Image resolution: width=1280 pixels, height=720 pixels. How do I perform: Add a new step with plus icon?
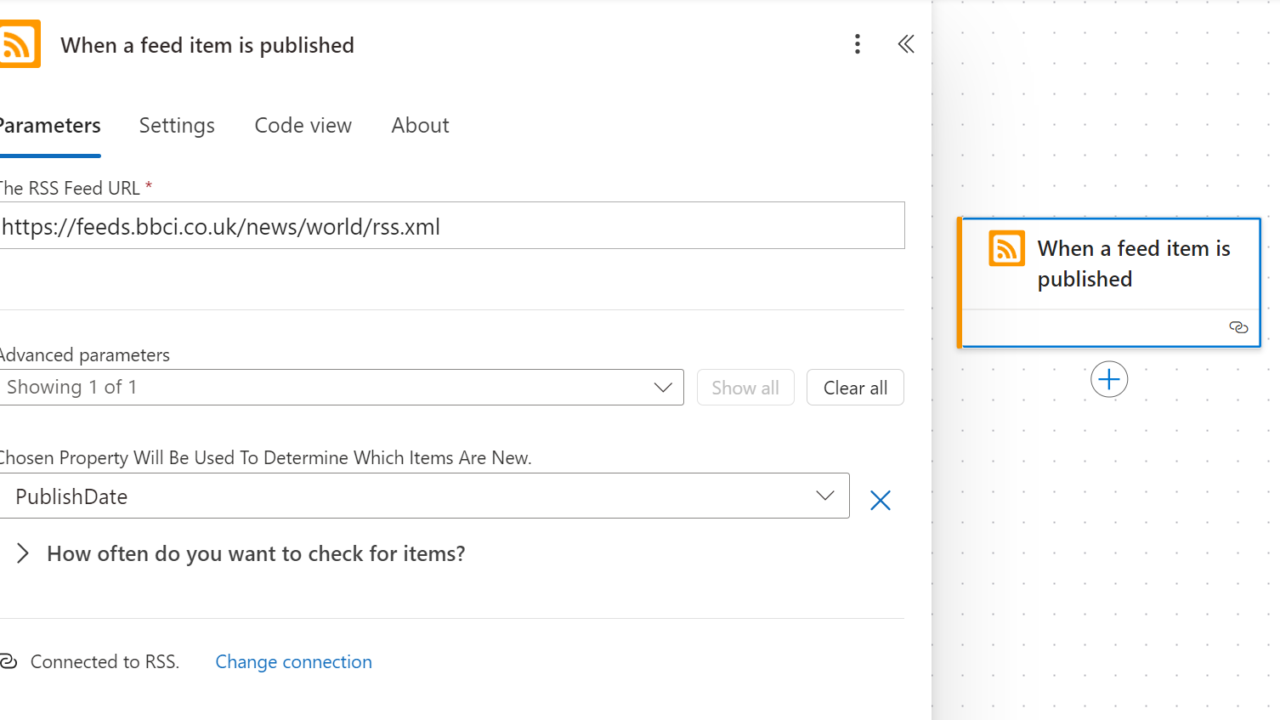pos(1109,380)
